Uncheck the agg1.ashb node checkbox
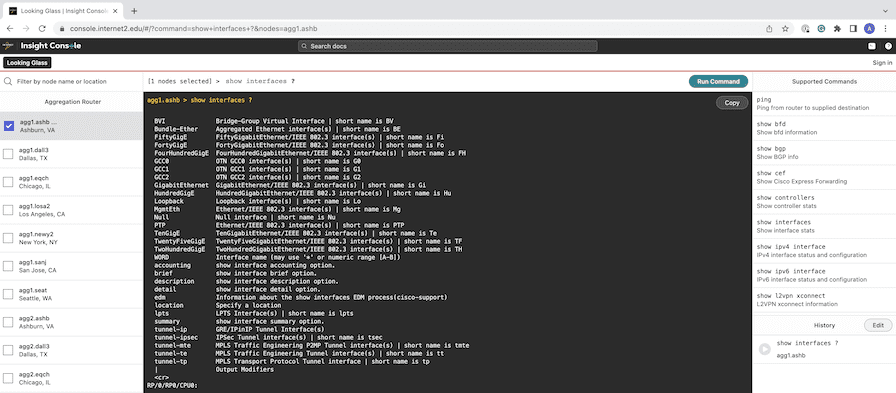This screenshot has height=393, width=896. pyautogui.click(x=9, y=126)
